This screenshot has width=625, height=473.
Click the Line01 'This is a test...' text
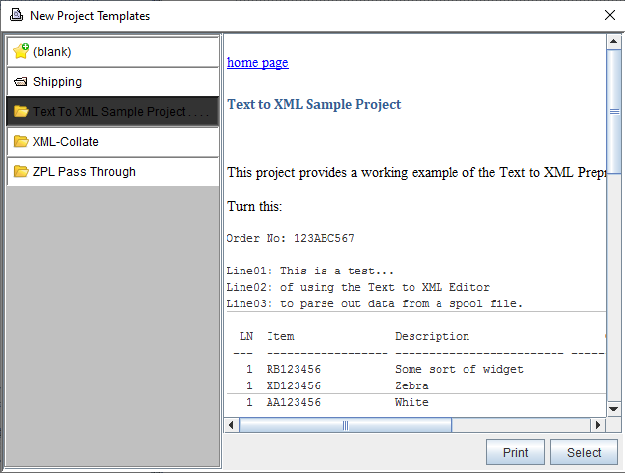[x=310, y=271]
